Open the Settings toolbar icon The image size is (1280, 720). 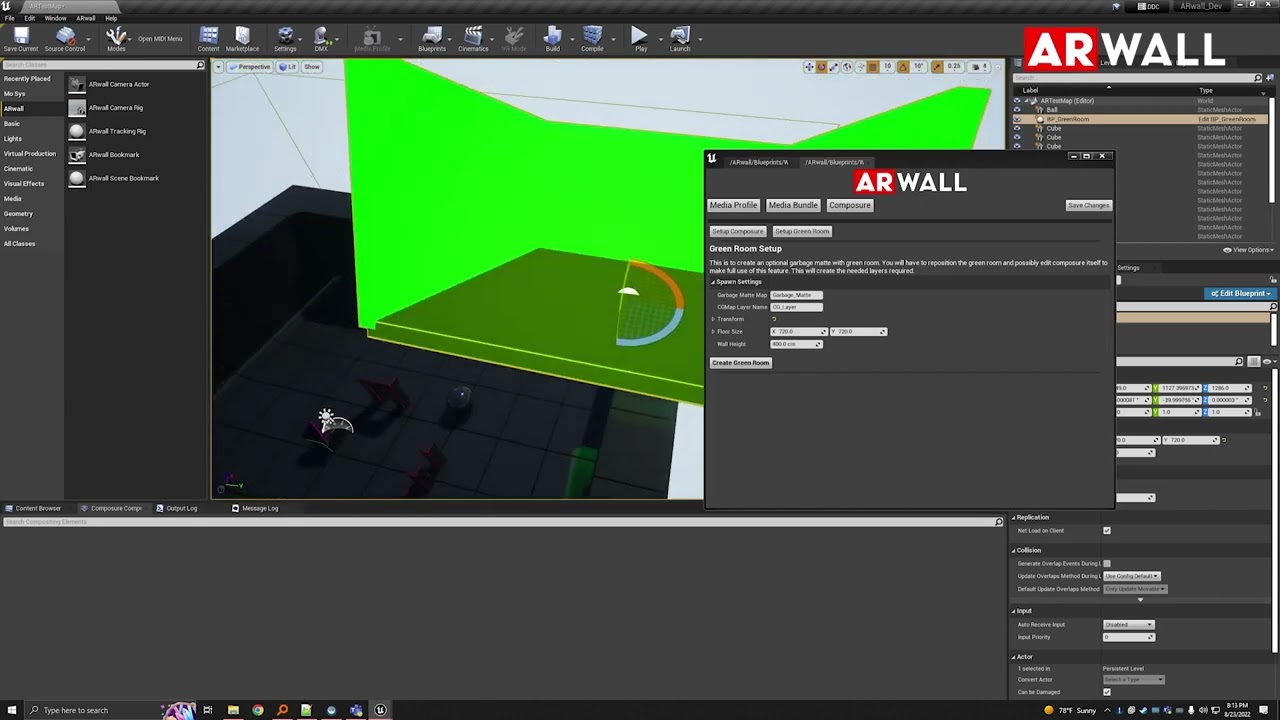coord(285,39)
